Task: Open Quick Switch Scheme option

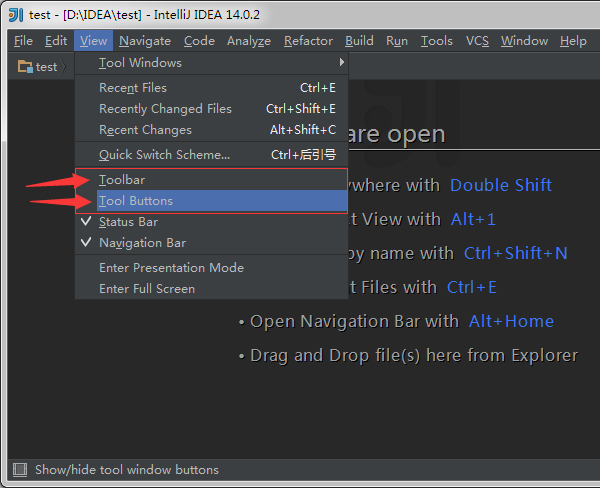Action: 211,155
